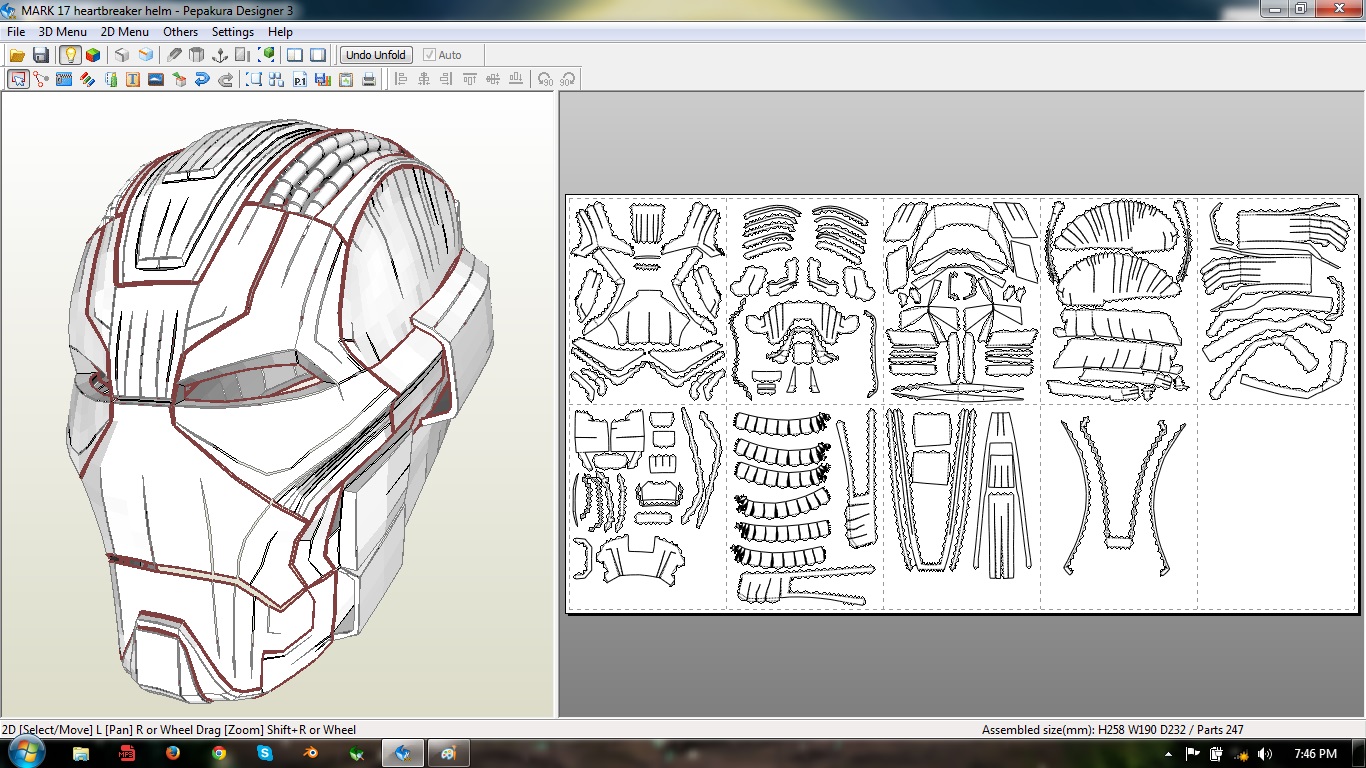This screenshot has width=1366, height=768.
Task: Select the orange T text input tool
Action: pyautogui.click(x=133, y=79)
